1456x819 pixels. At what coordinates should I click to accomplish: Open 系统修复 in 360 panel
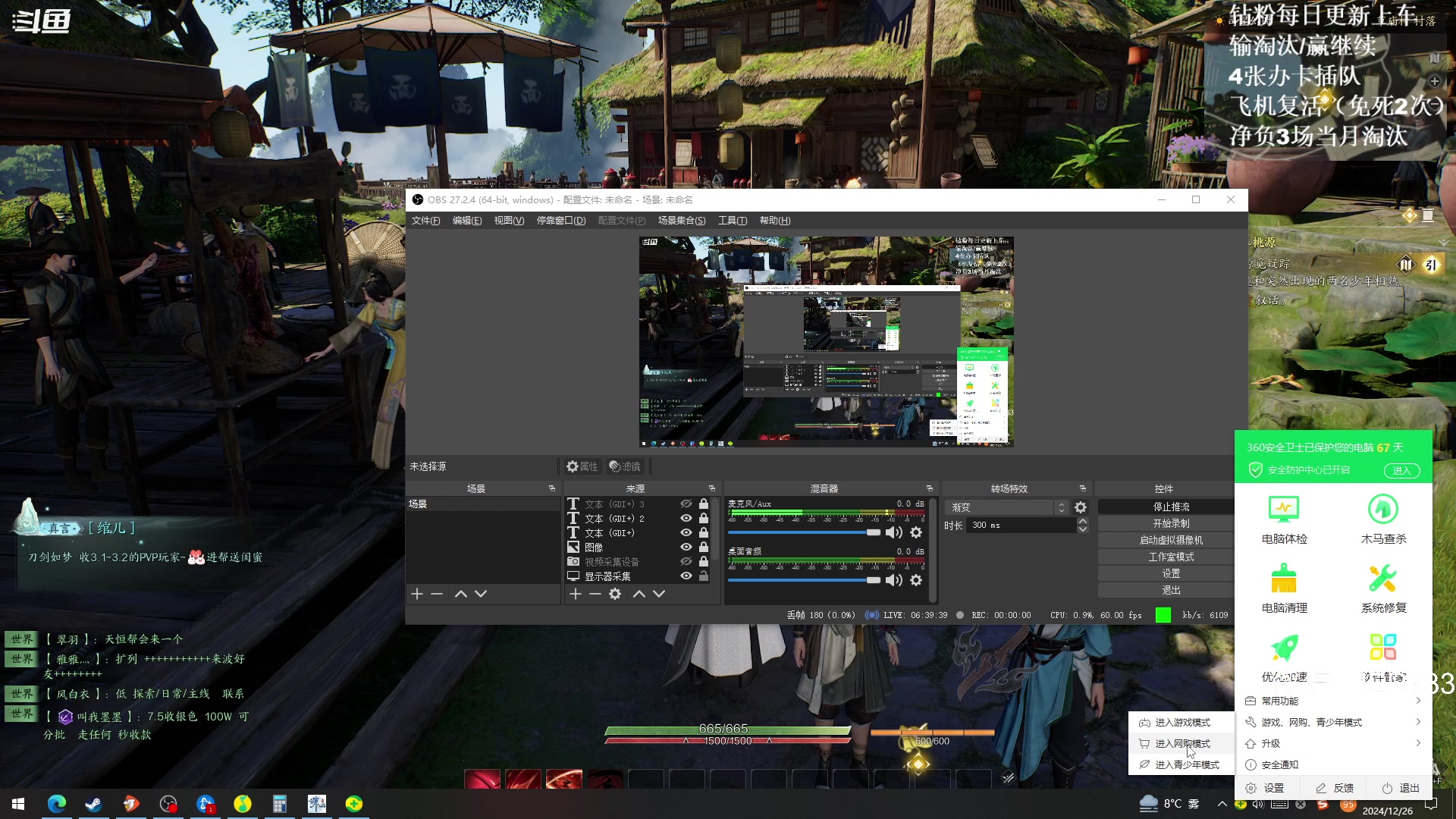click(x=1383, y=588)
